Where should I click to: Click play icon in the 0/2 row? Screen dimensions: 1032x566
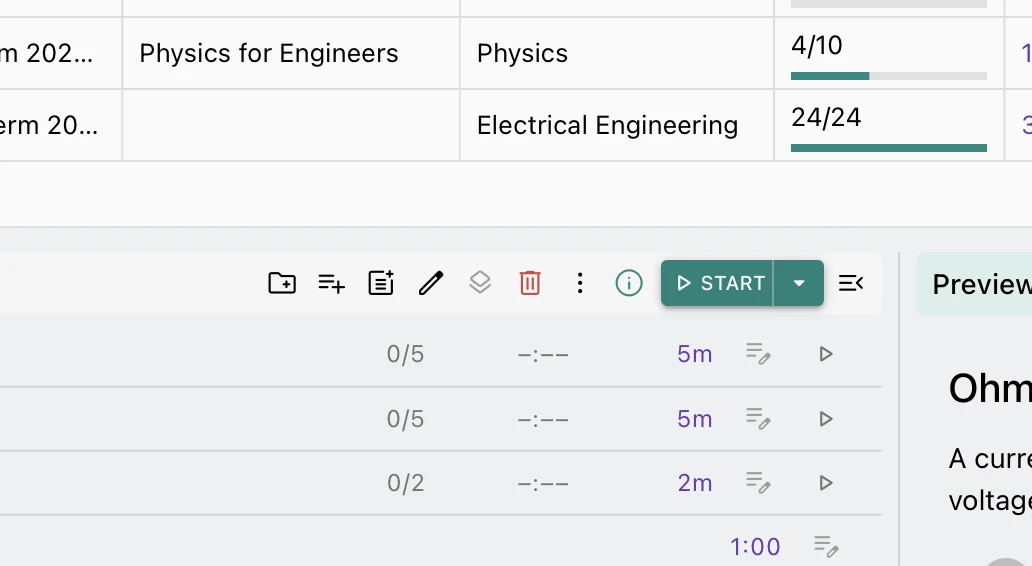[826, 483]
